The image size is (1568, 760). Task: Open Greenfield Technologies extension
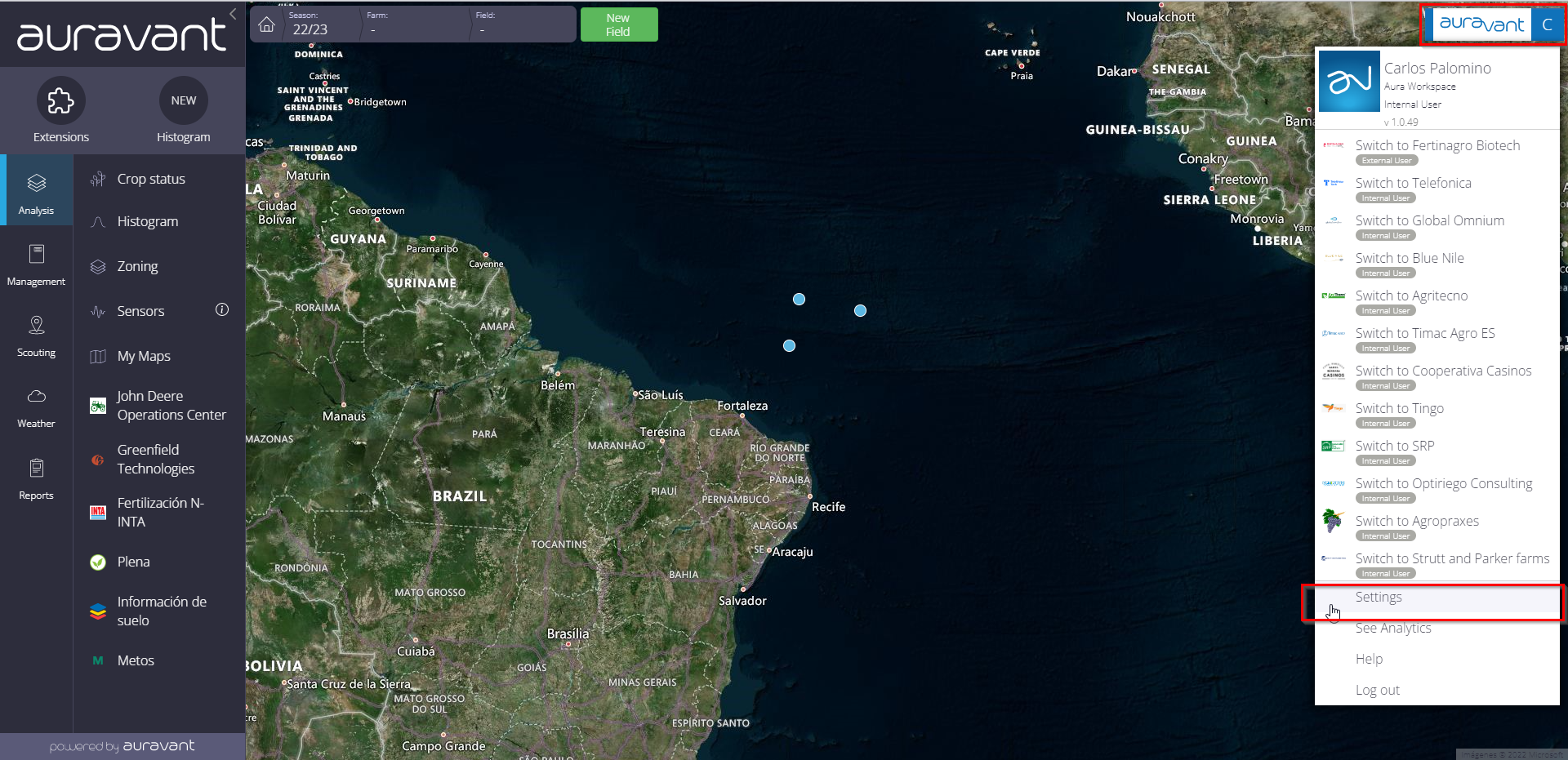pyautogui.click(x=156, y=460)
